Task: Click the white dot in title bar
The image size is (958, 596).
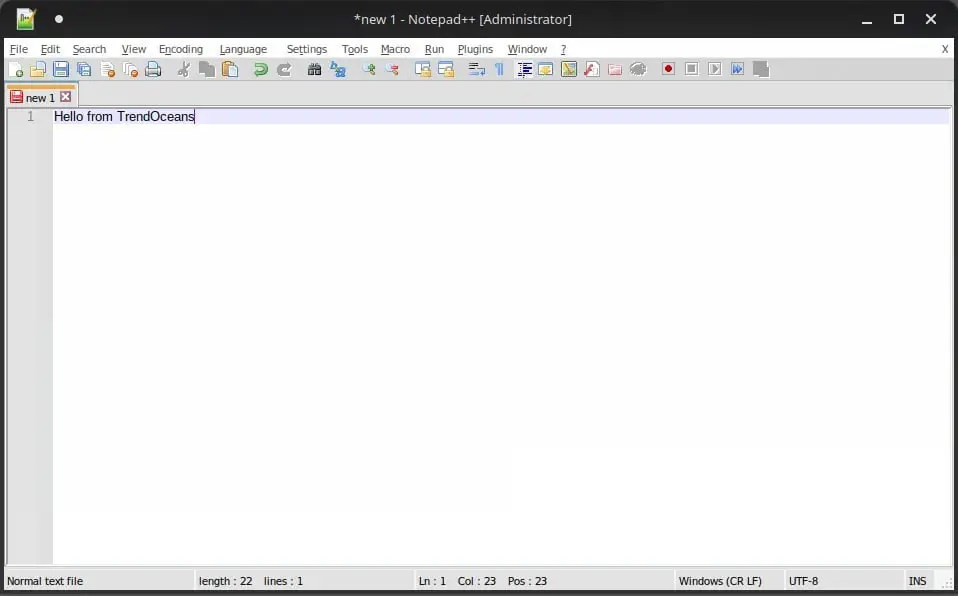Action: coord(59,19)
